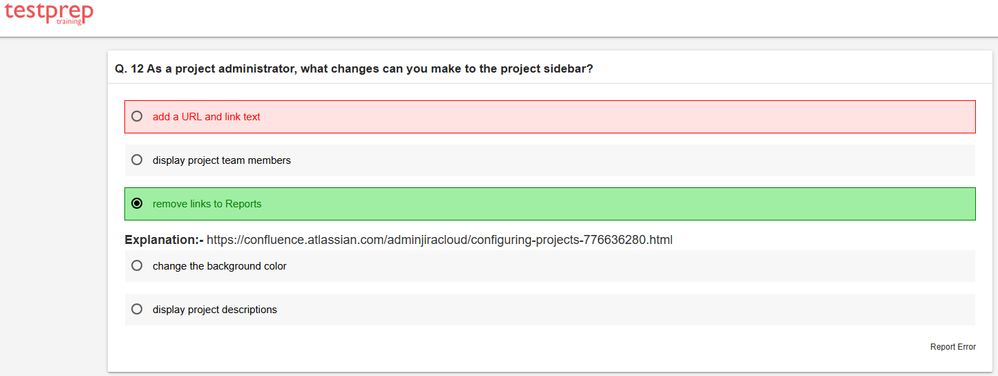Click the 'display project team members' answer text
Screen dimensions: 998x376
[221, 160]
